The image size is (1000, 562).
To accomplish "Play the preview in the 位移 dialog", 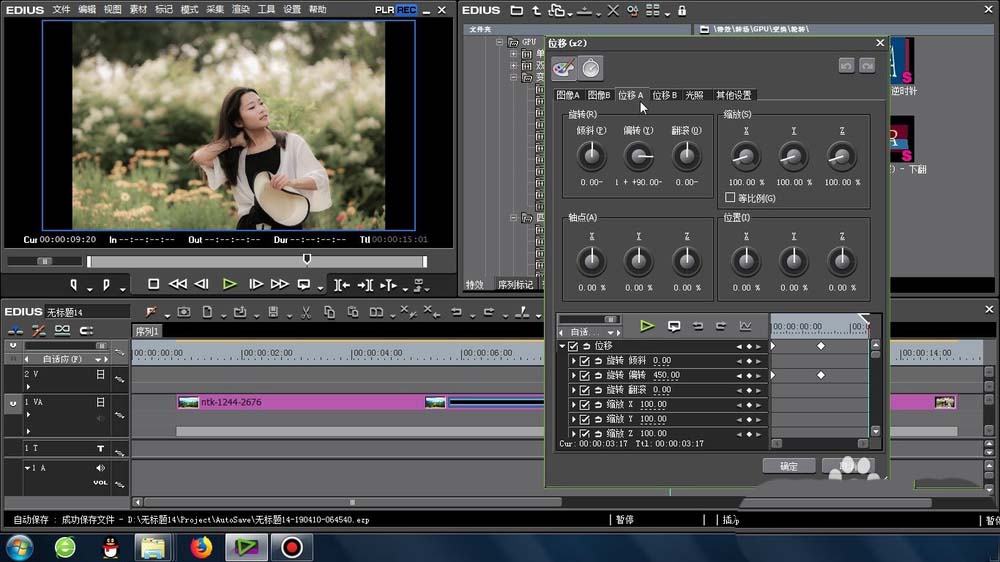I will tap(647, 326).
